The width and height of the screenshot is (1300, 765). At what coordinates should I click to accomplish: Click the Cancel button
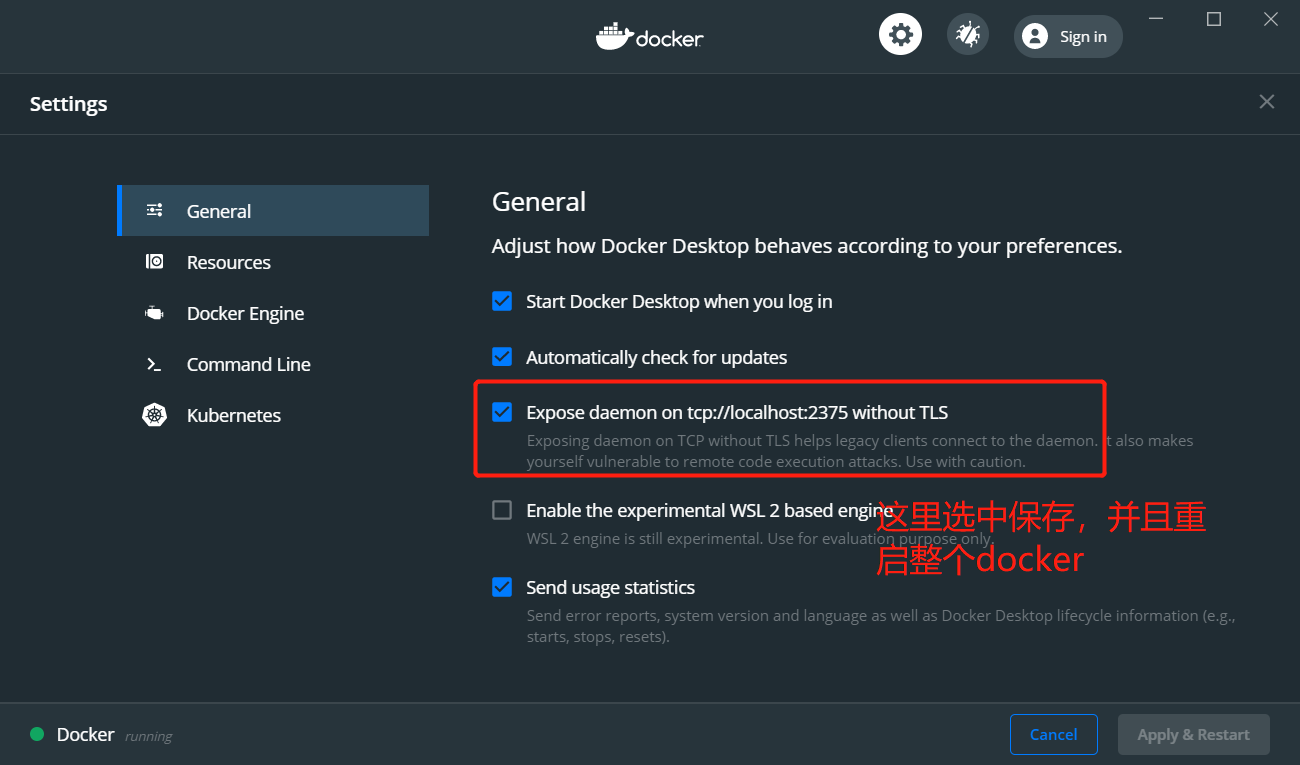pyautogui.click(x=1053, y=734)
